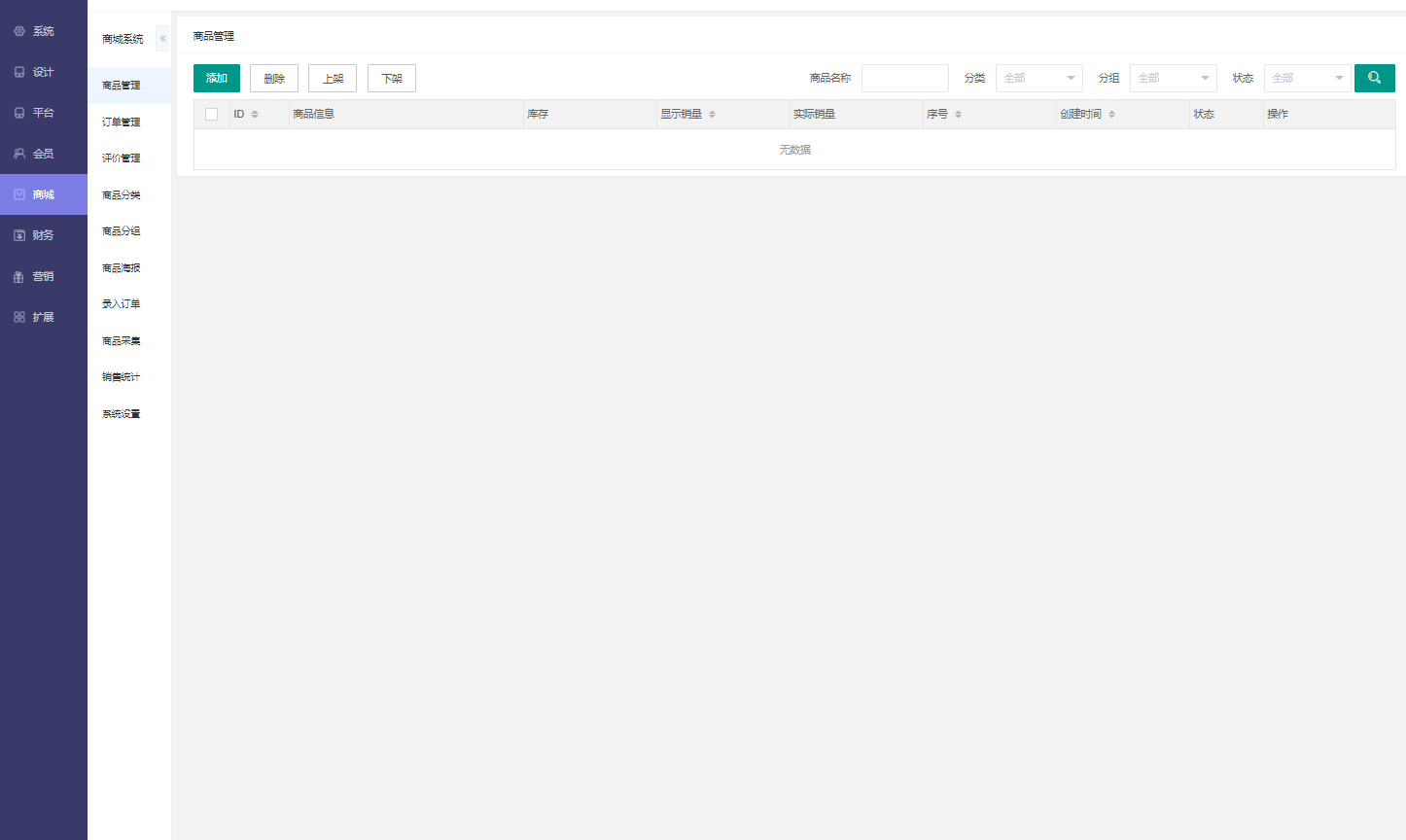Image resolution: width=1406 pixels, height=840 pixels.
Task: Expand the 分类 dropdown filter
Action: click(x=1039, y=78)
